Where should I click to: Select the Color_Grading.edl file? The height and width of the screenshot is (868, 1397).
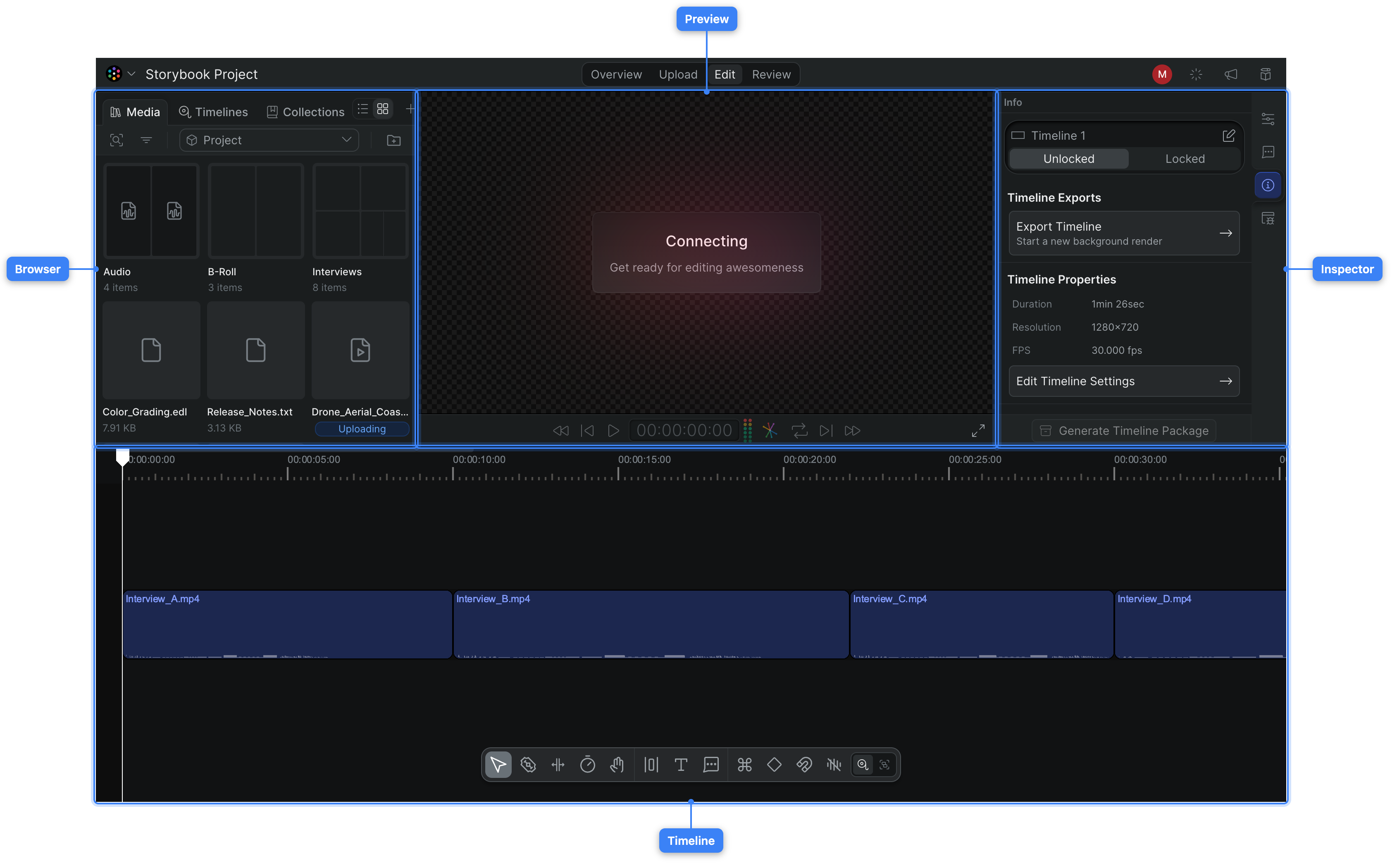coord(152,350)
